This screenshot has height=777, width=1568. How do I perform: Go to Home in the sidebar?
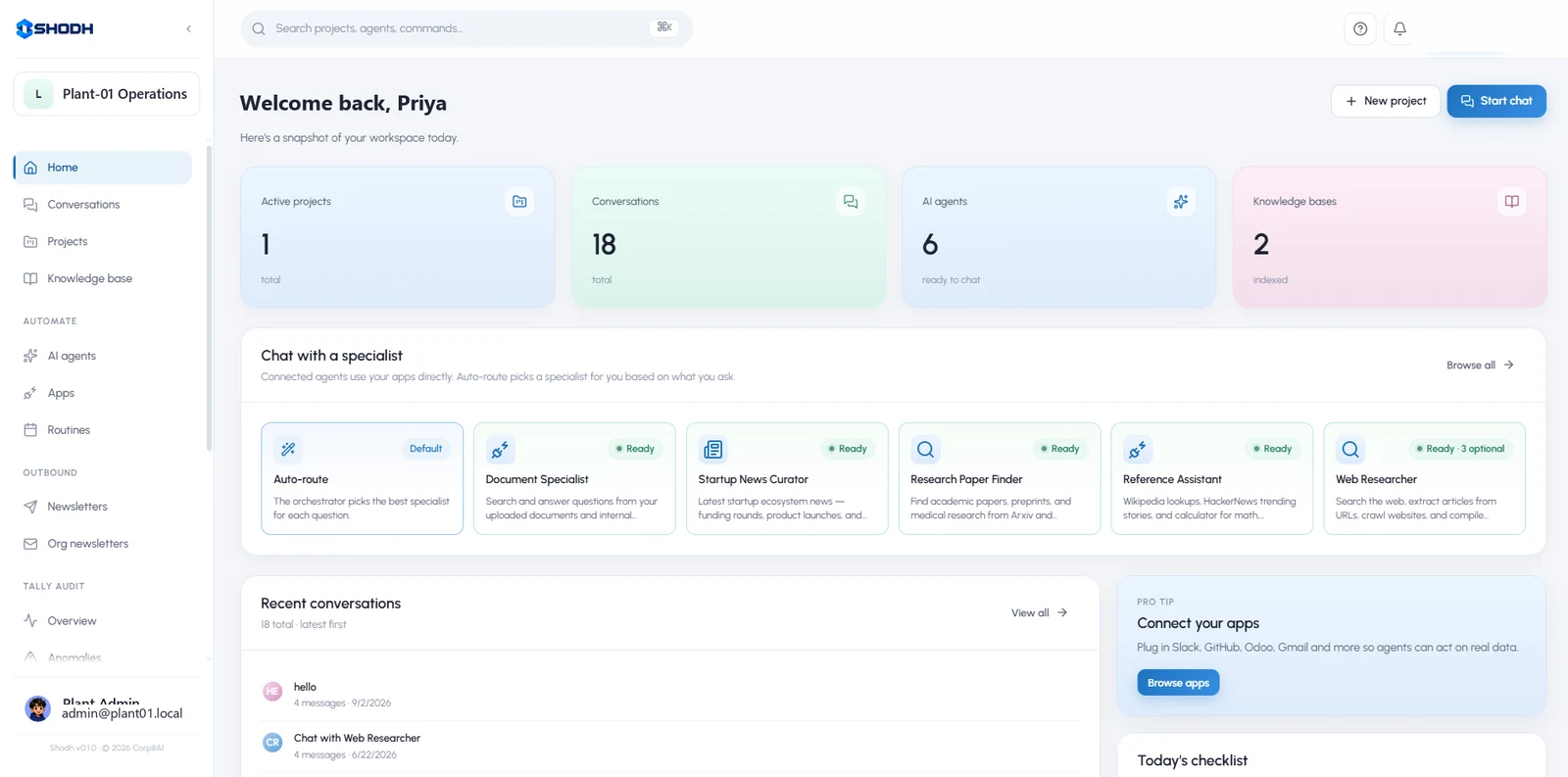pyautogui.click(x=103, y=168)
